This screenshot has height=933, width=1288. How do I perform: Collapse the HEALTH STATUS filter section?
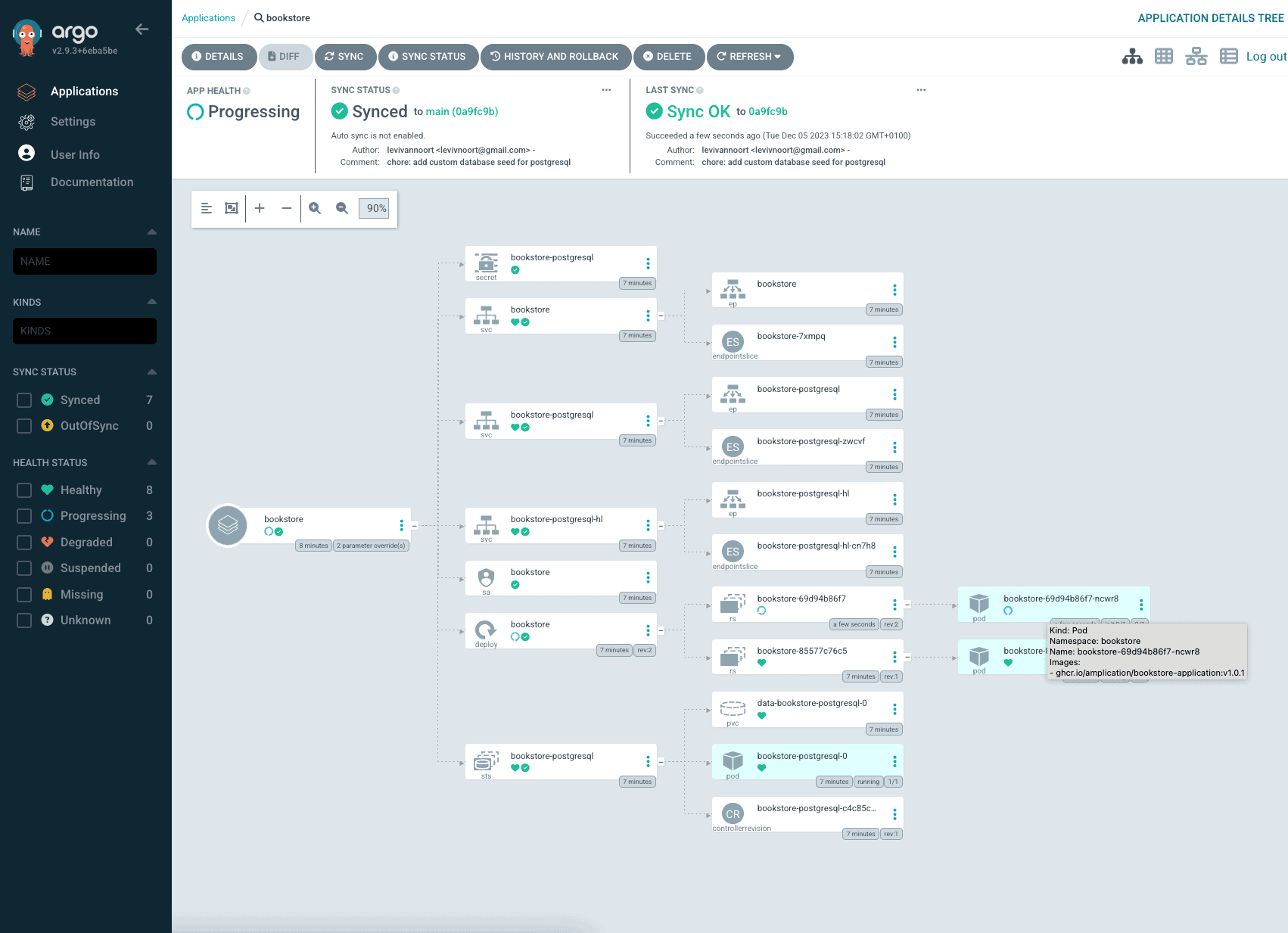(x=151, y=462)
